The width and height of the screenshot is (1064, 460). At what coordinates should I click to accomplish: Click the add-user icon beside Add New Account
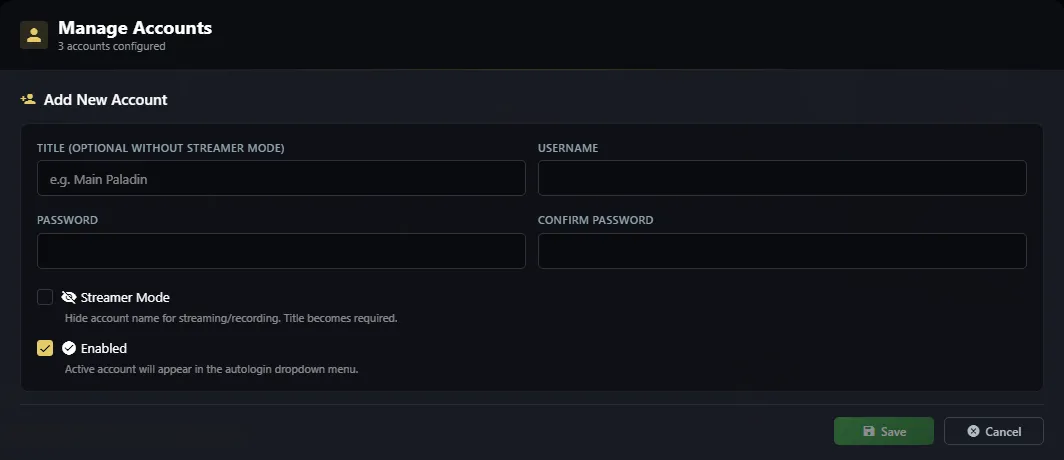click(x=28, y=100)
